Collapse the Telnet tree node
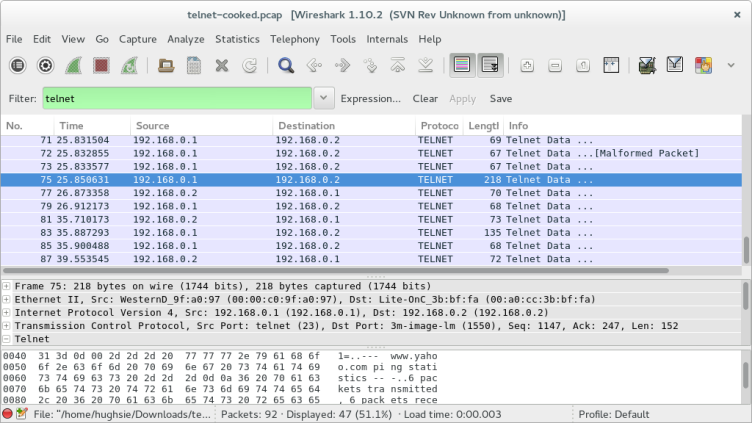Viewport: 752px width, 423px height. coord(6,339)
